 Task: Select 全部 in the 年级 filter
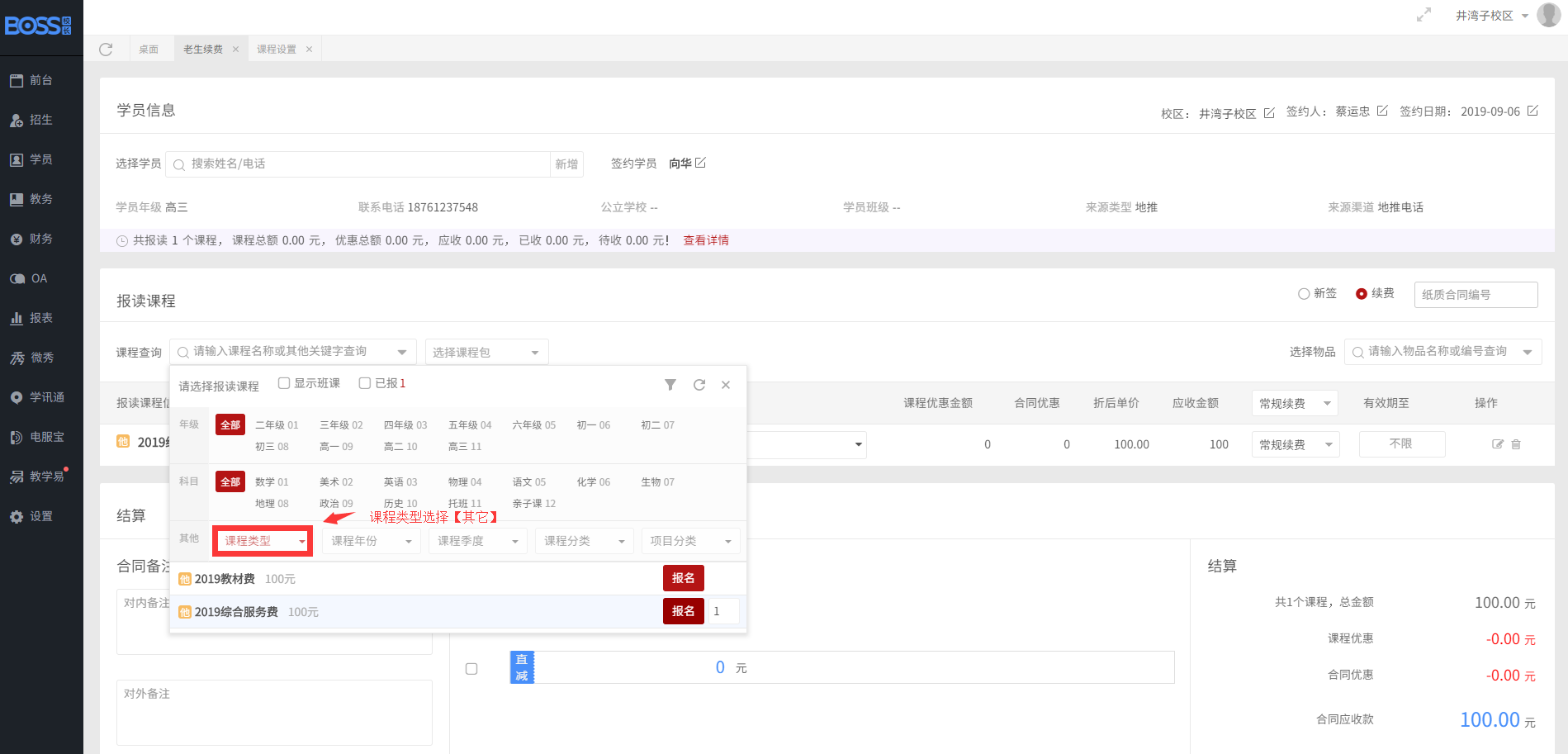point(230,425)
